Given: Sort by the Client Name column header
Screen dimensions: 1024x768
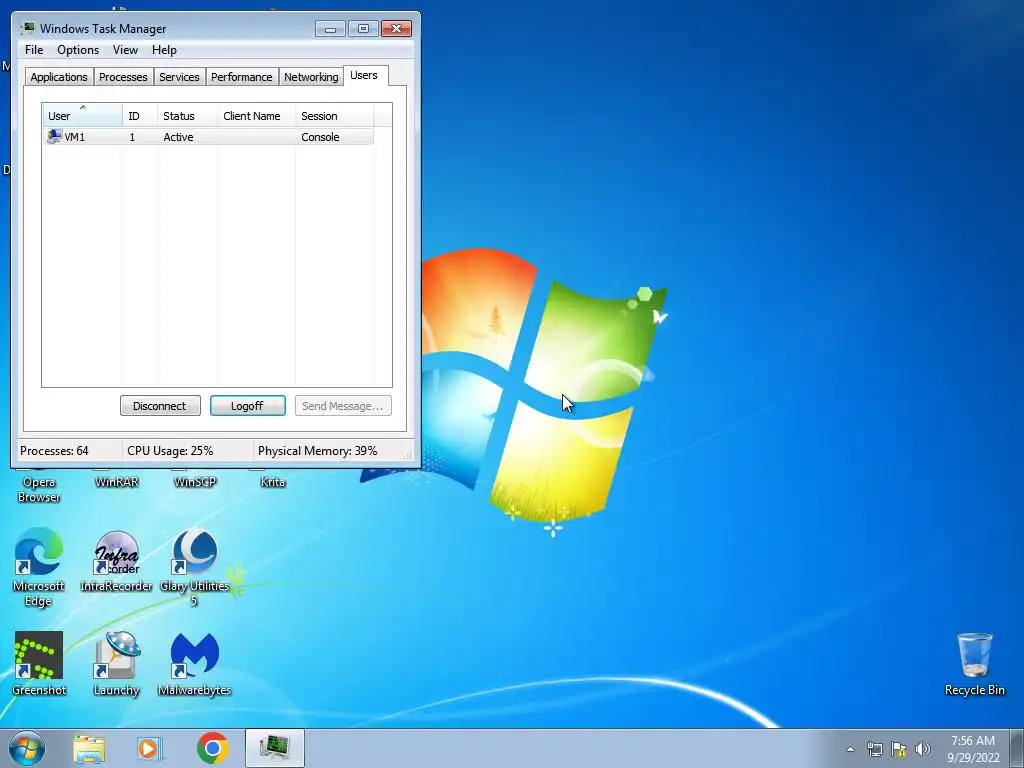Looking at the screenshot, I should [257, 115].
